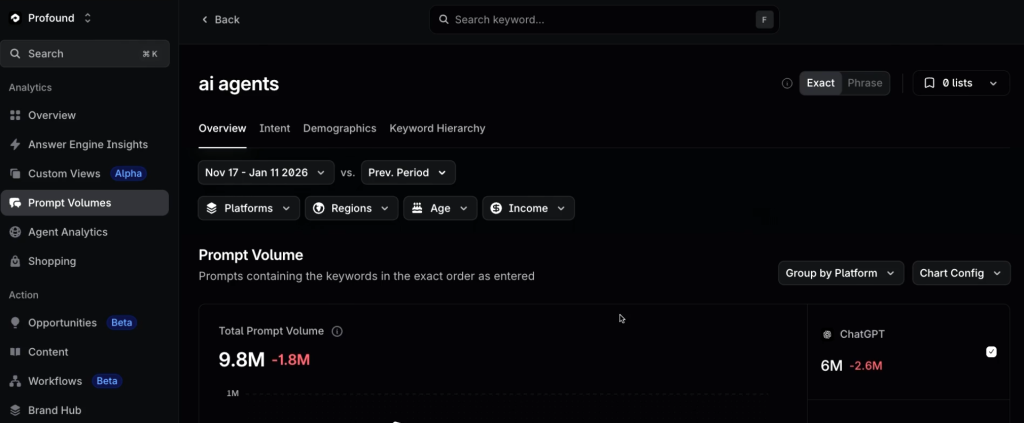Open Brand Hub
Screen dimensions: 1024x423
tap(85, 410)
